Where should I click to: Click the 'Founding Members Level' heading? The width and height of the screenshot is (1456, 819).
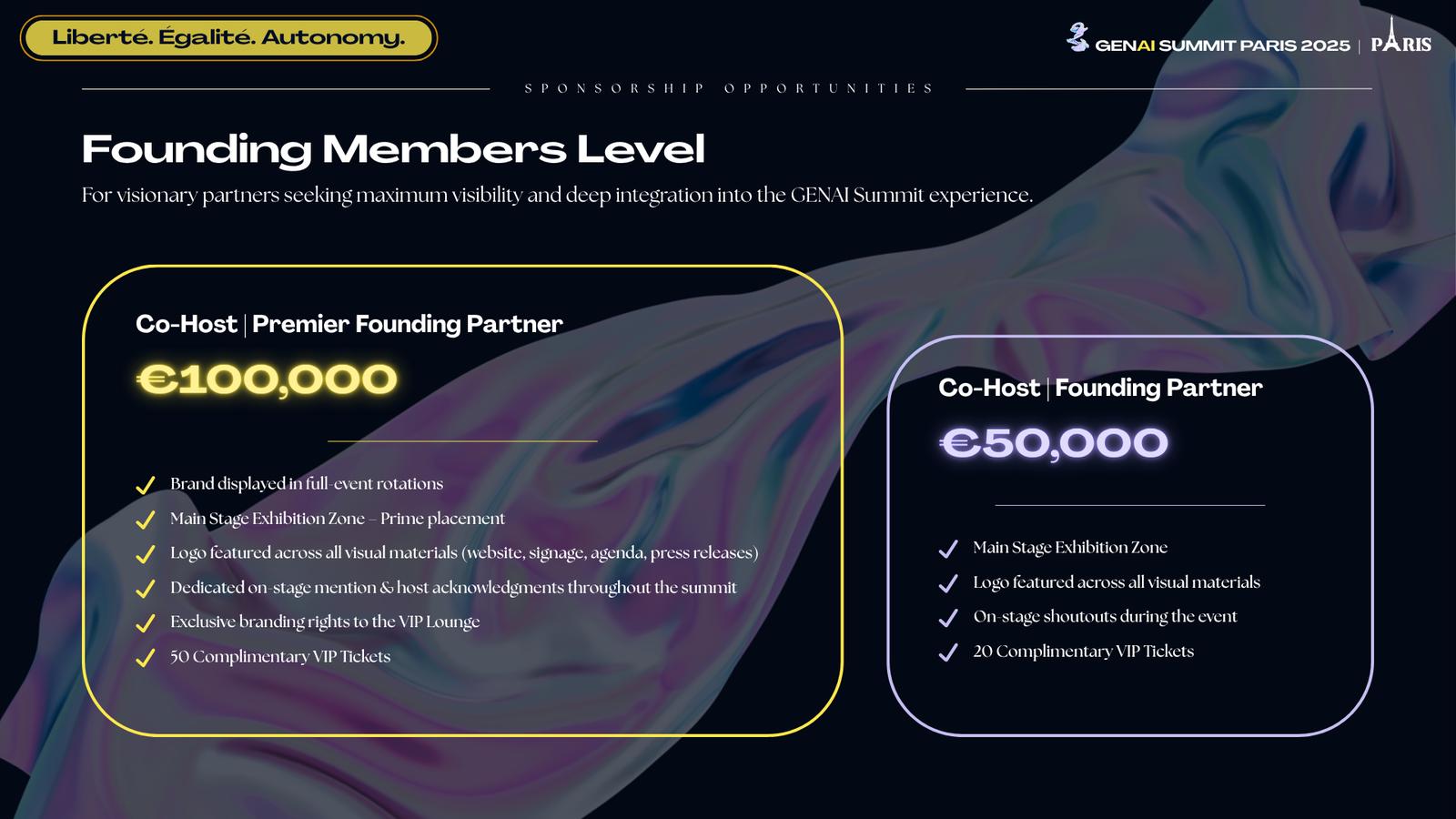[393, 149]
